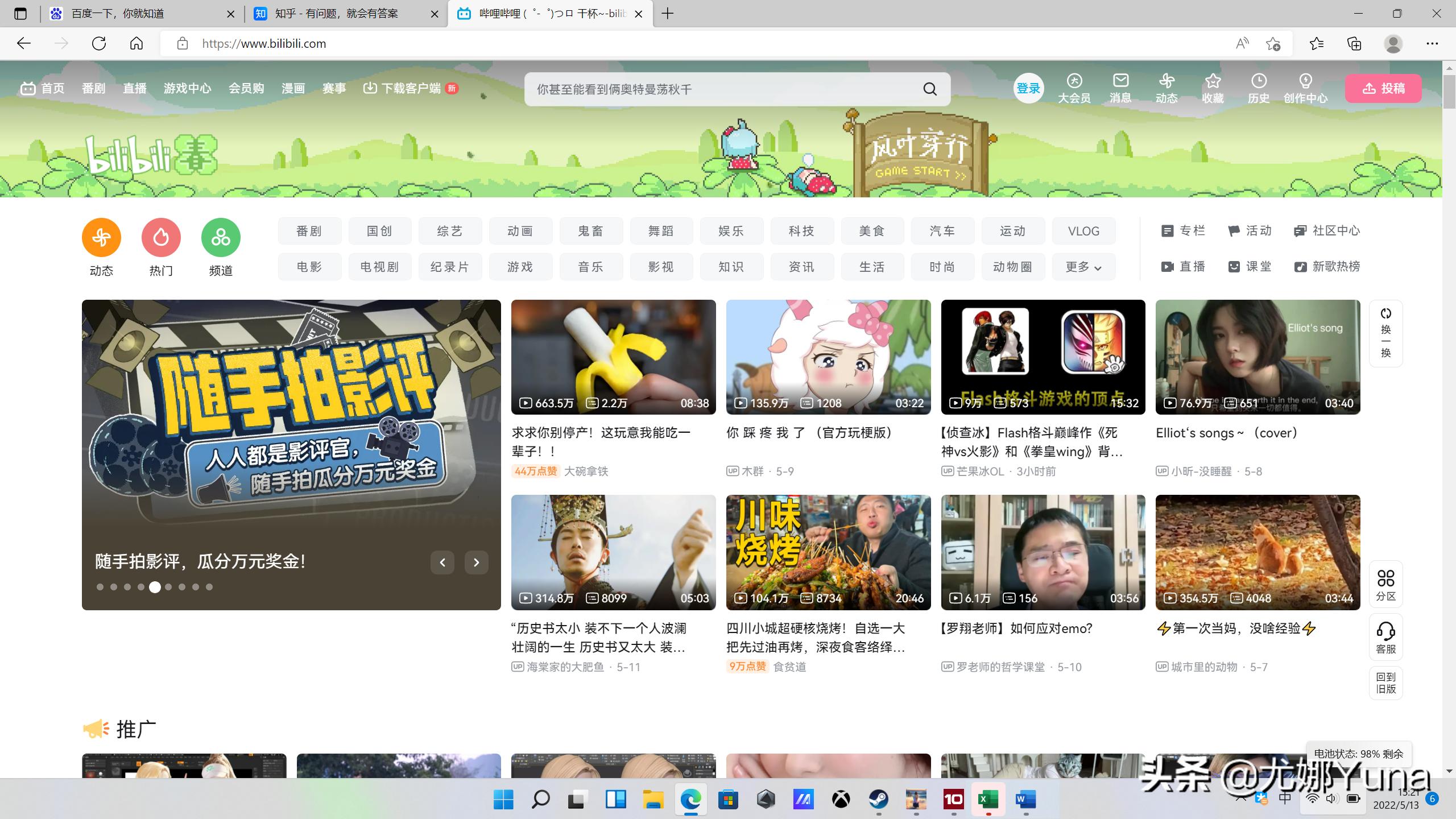This screenshot has height=819, width=1456.
Task: Go to previous carousel banner slide
Action: click(442, 562)
